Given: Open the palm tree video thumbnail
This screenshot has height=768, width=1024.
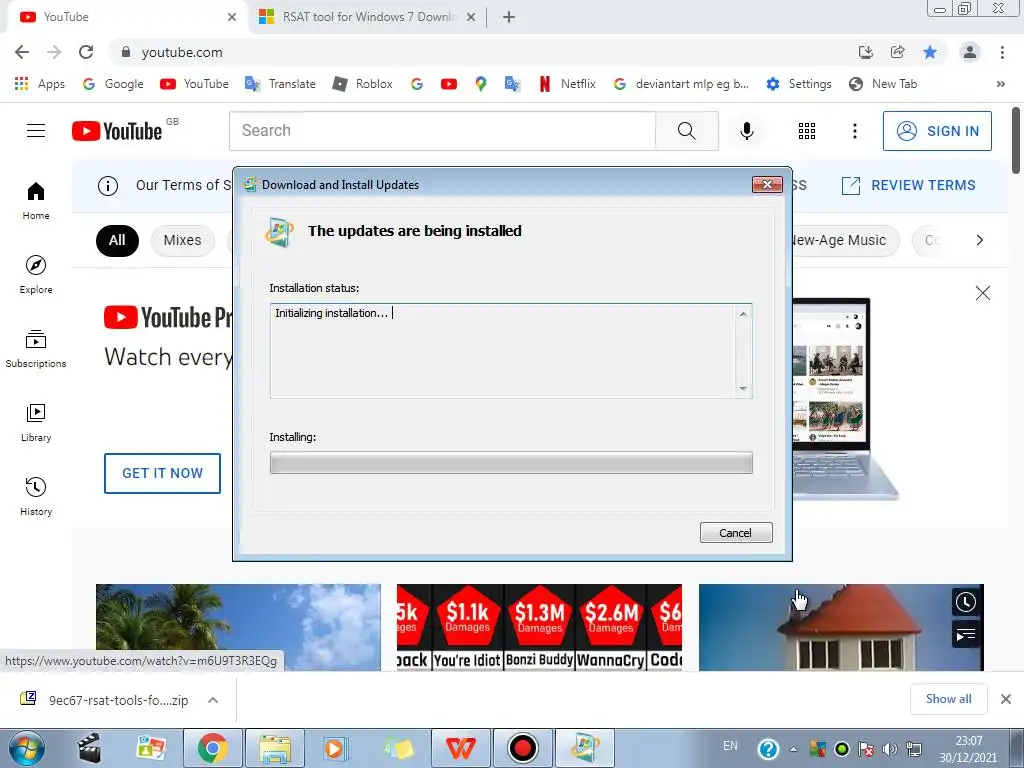Looking at the screenshot, I should coord(238,627).
